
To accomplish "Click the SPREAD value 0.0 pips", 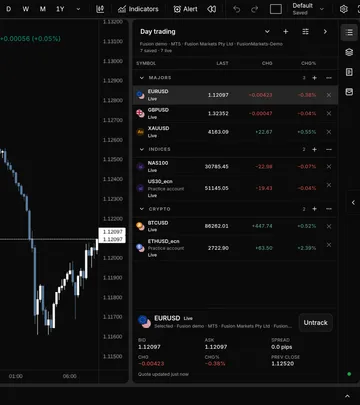I will click(x=282, y=347).
